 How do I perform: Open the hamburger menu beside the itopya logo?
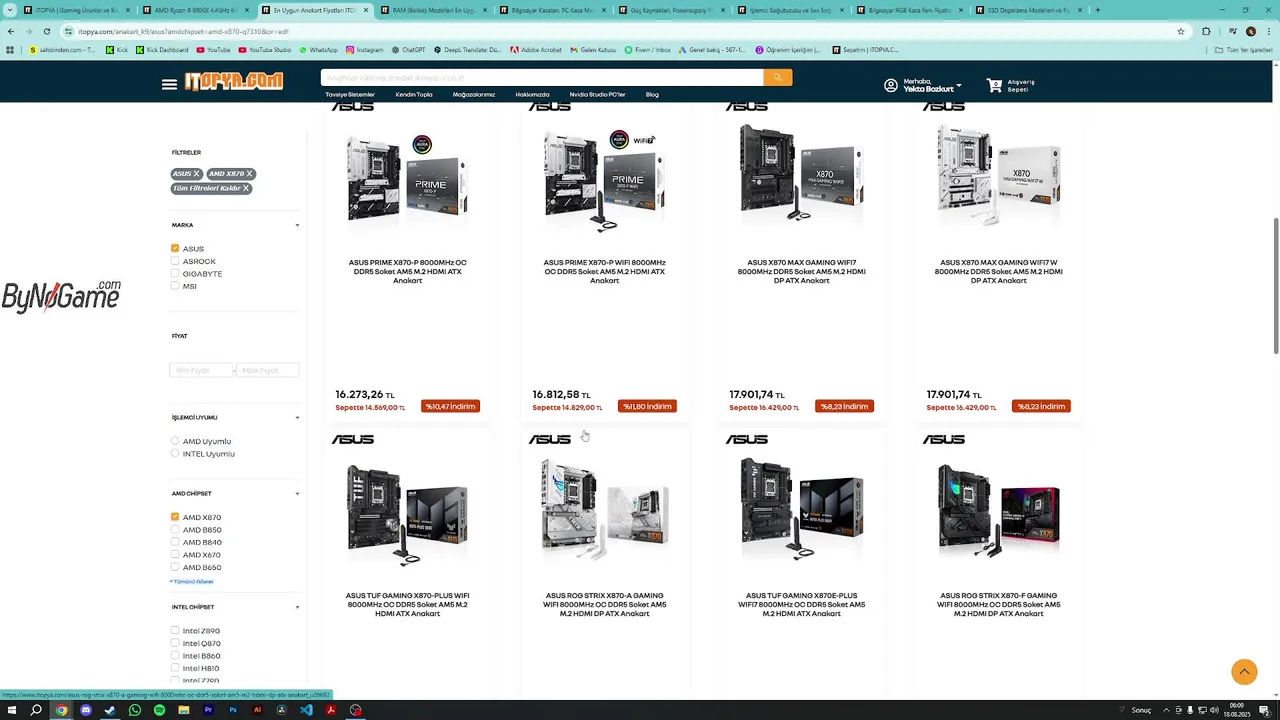tap(169, 84)
